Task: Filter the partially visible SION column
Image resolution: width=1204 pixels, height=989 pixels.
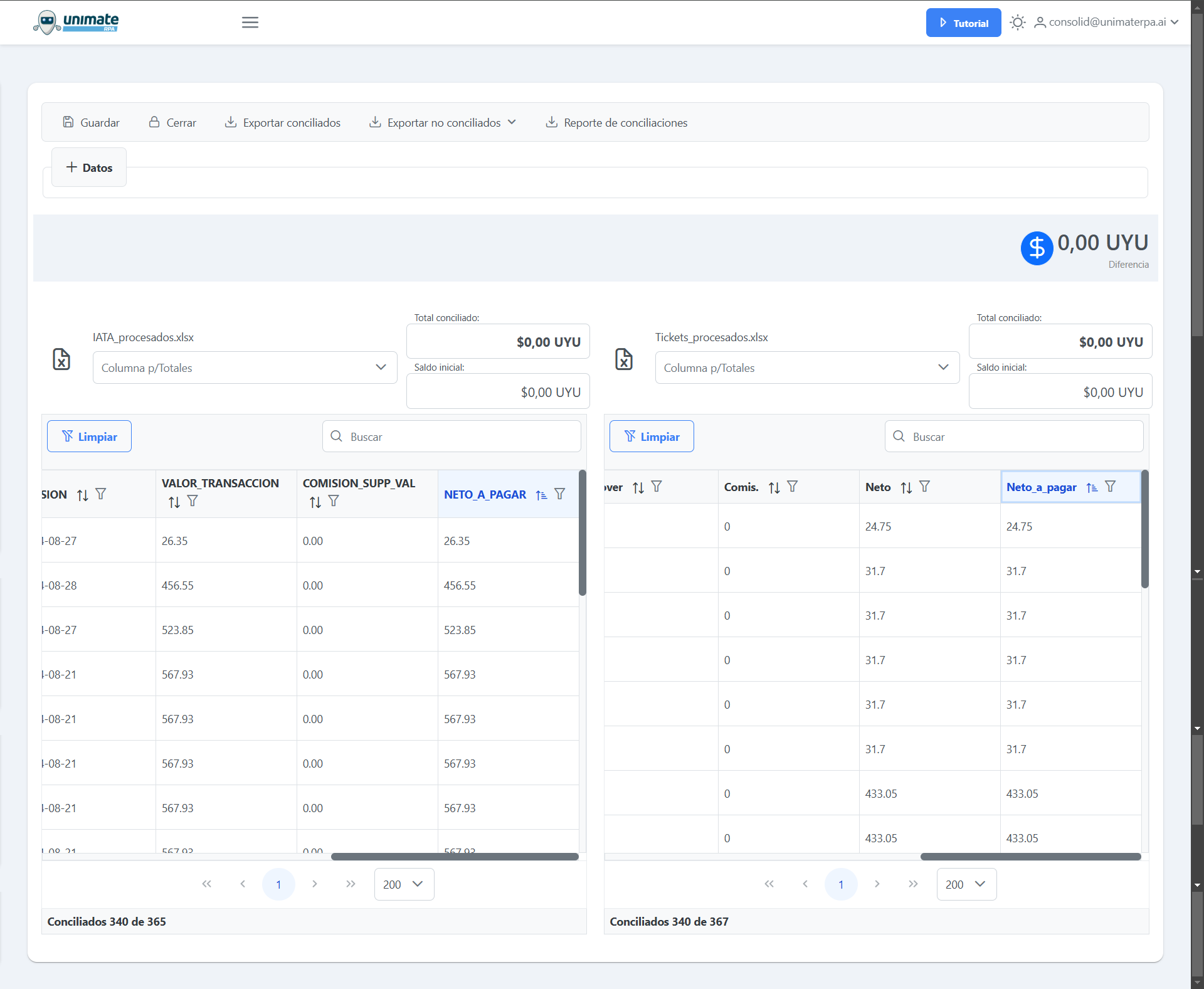Action: pos(101,494)
